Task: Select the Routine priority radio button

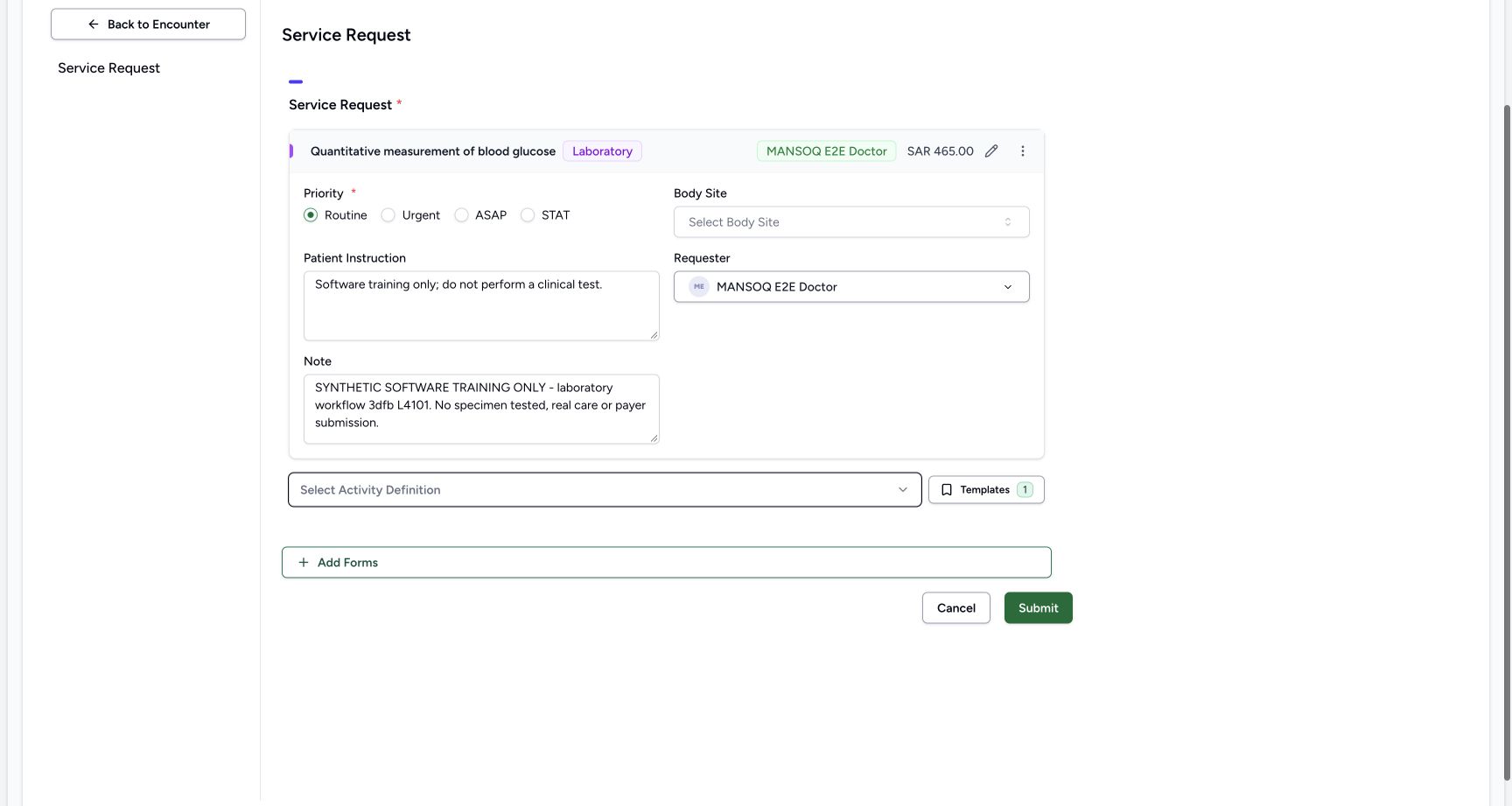Action: pos(311,215)
